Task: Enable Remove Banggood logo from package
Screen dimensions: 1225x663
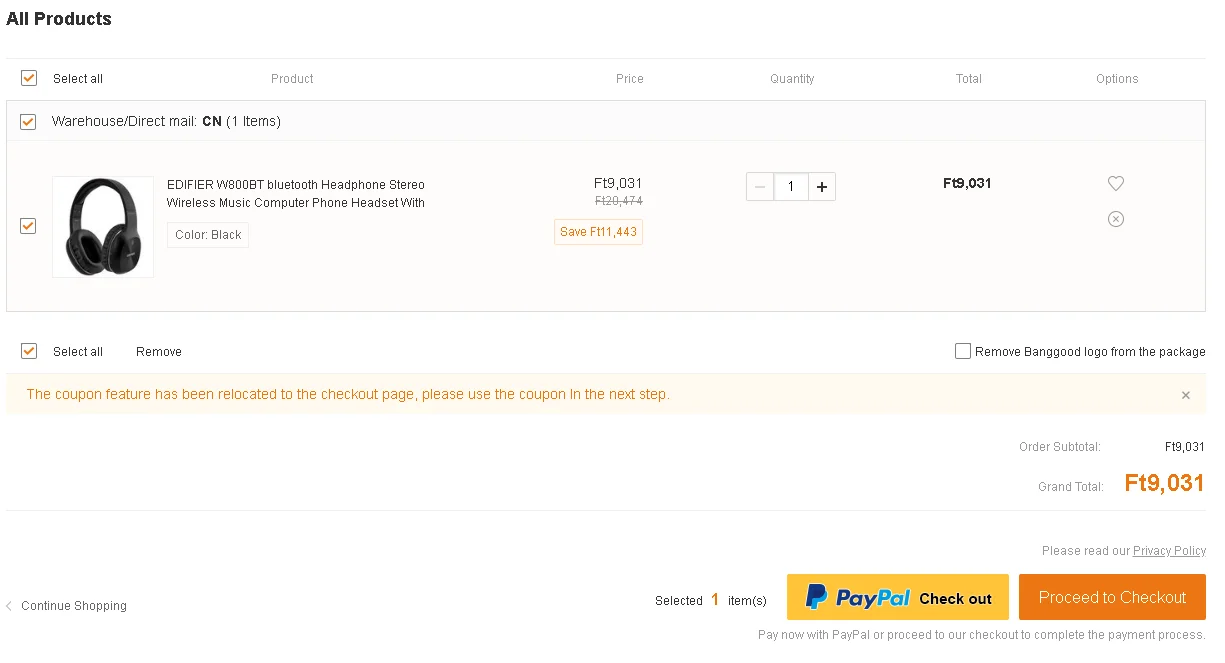Action: (963, 351)
